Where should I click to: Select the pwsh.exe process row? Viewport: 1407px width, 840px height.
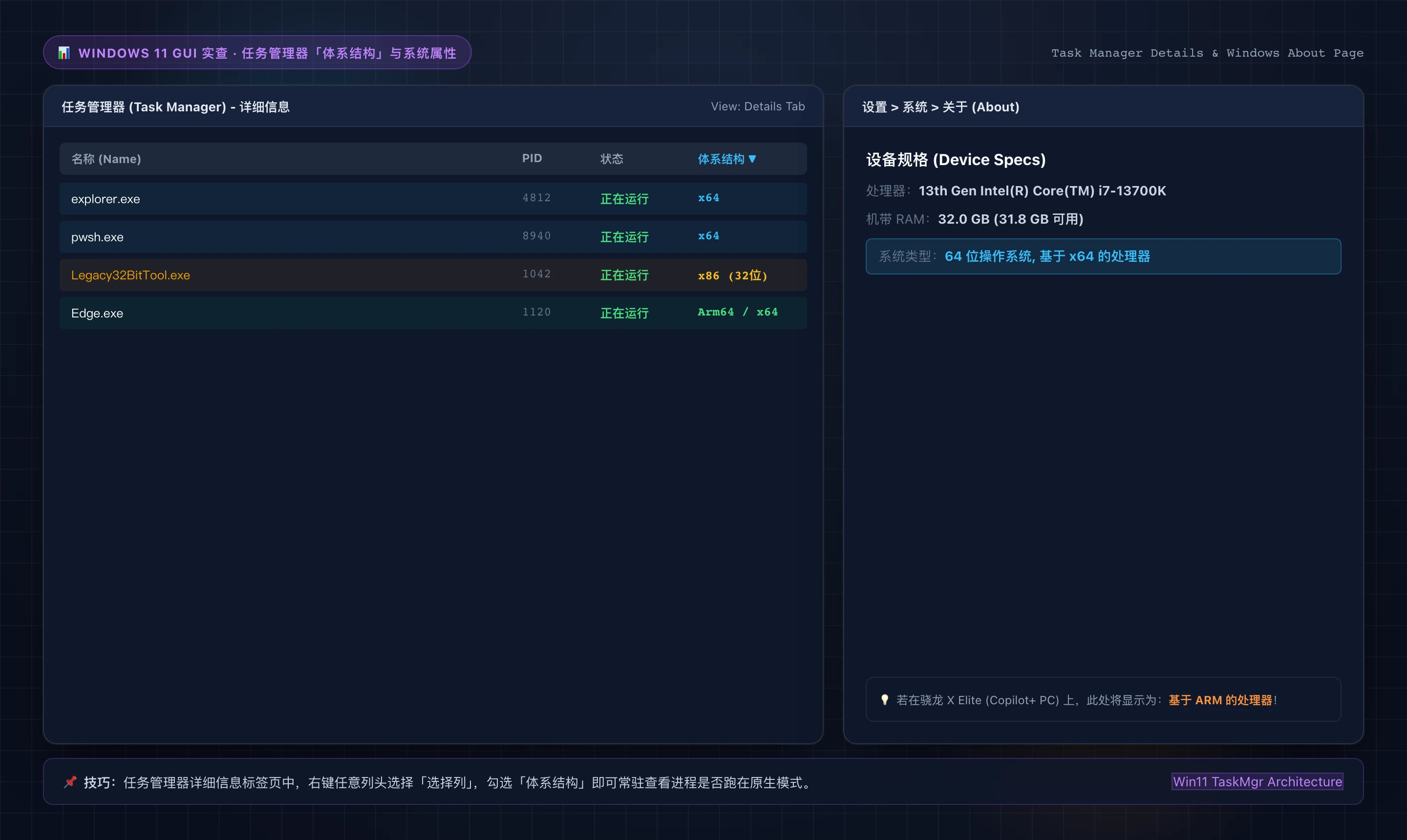433,236
